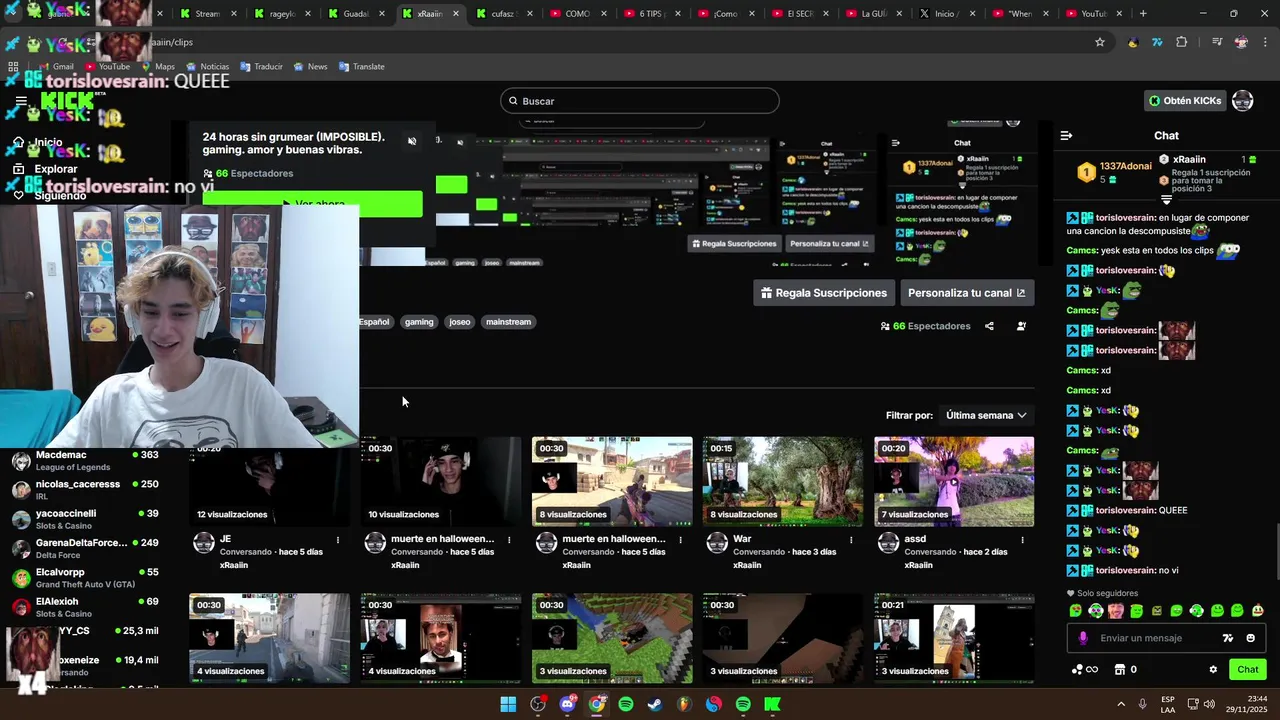The image size is (1280, 720).
Task: Expand the Última semana filter dropdown
Action: pyautogui.click(x=986, y=415)
